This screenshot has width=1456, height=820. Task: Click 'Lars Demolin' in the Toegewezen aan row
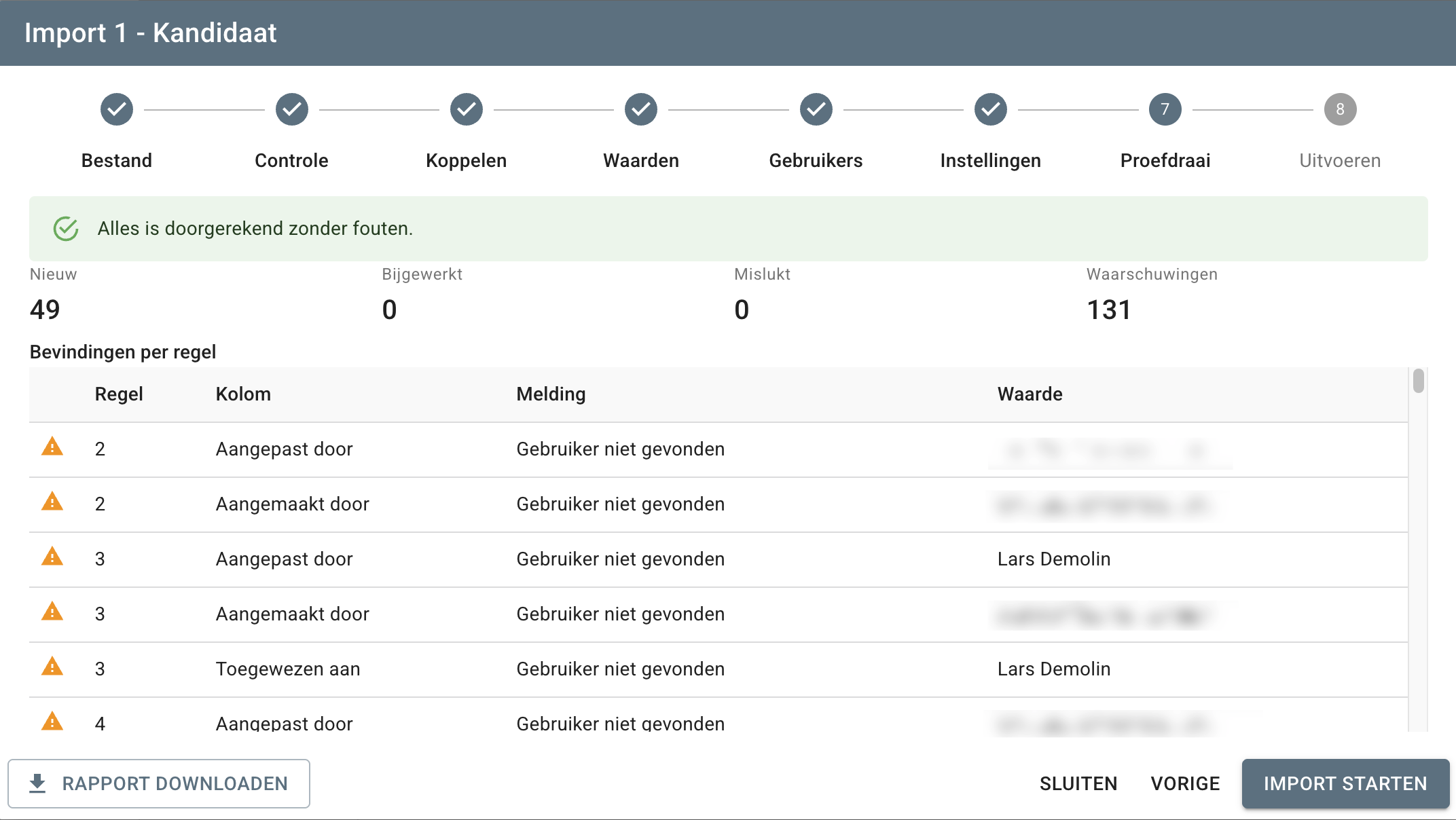tap(1054, 669)
